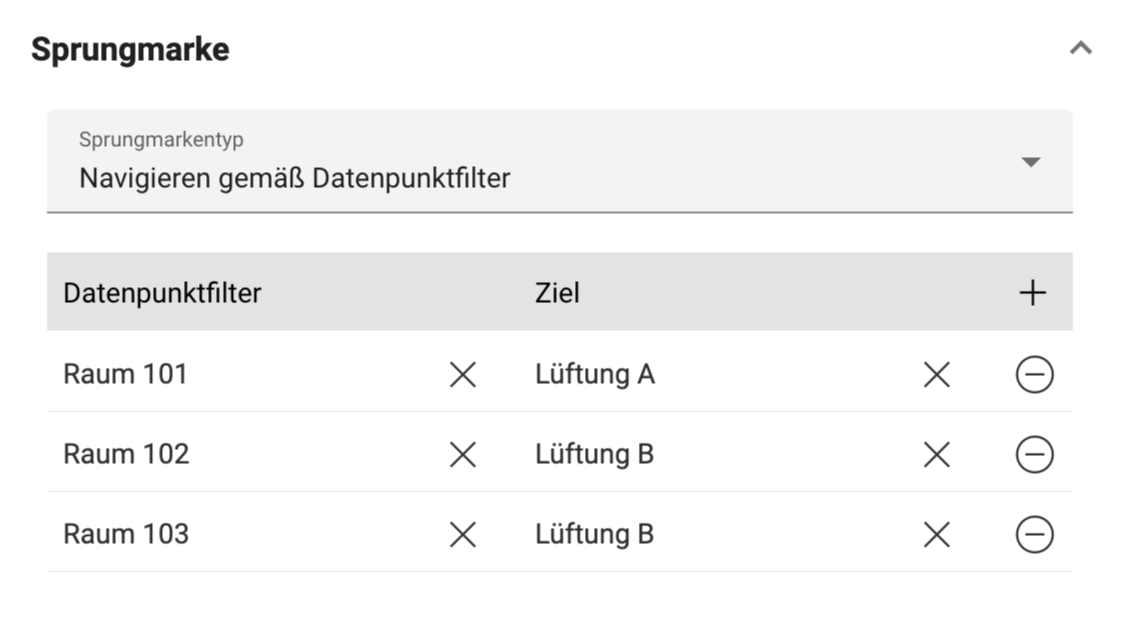This screenshot has width=1121, height=620.
Task: Select the Lüftung B entry for Raum 103
Action: pyautogui.click(x=597, y=534)
